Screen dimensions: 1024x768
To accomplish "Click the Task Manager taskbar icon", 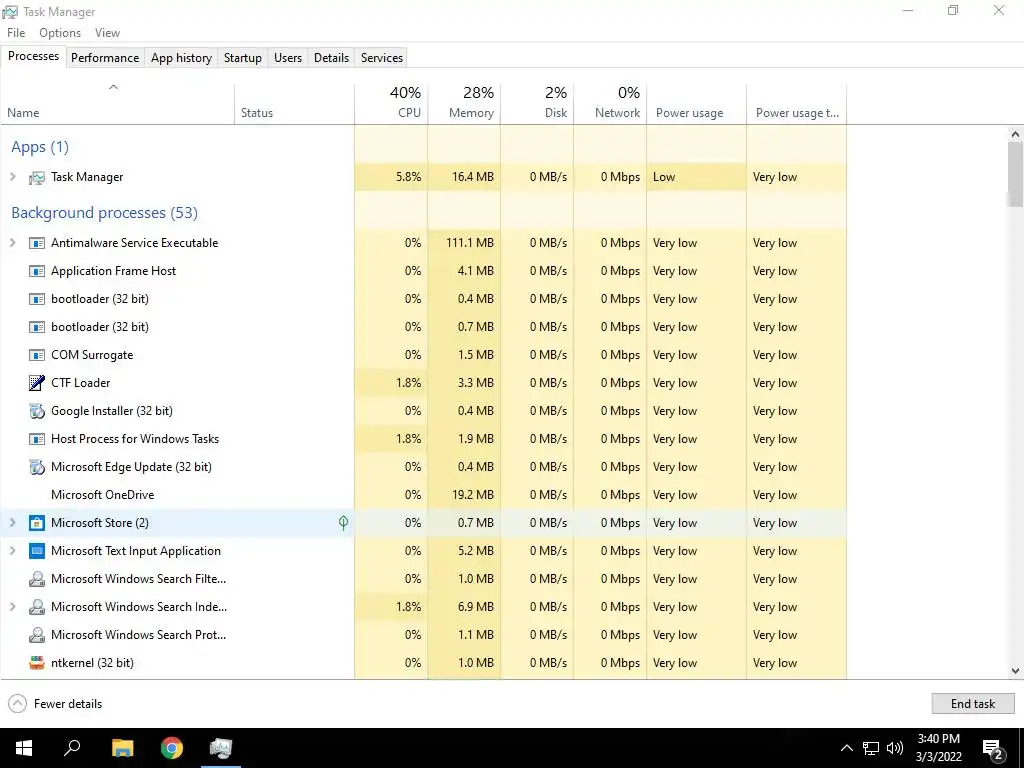I will point(221,748).
